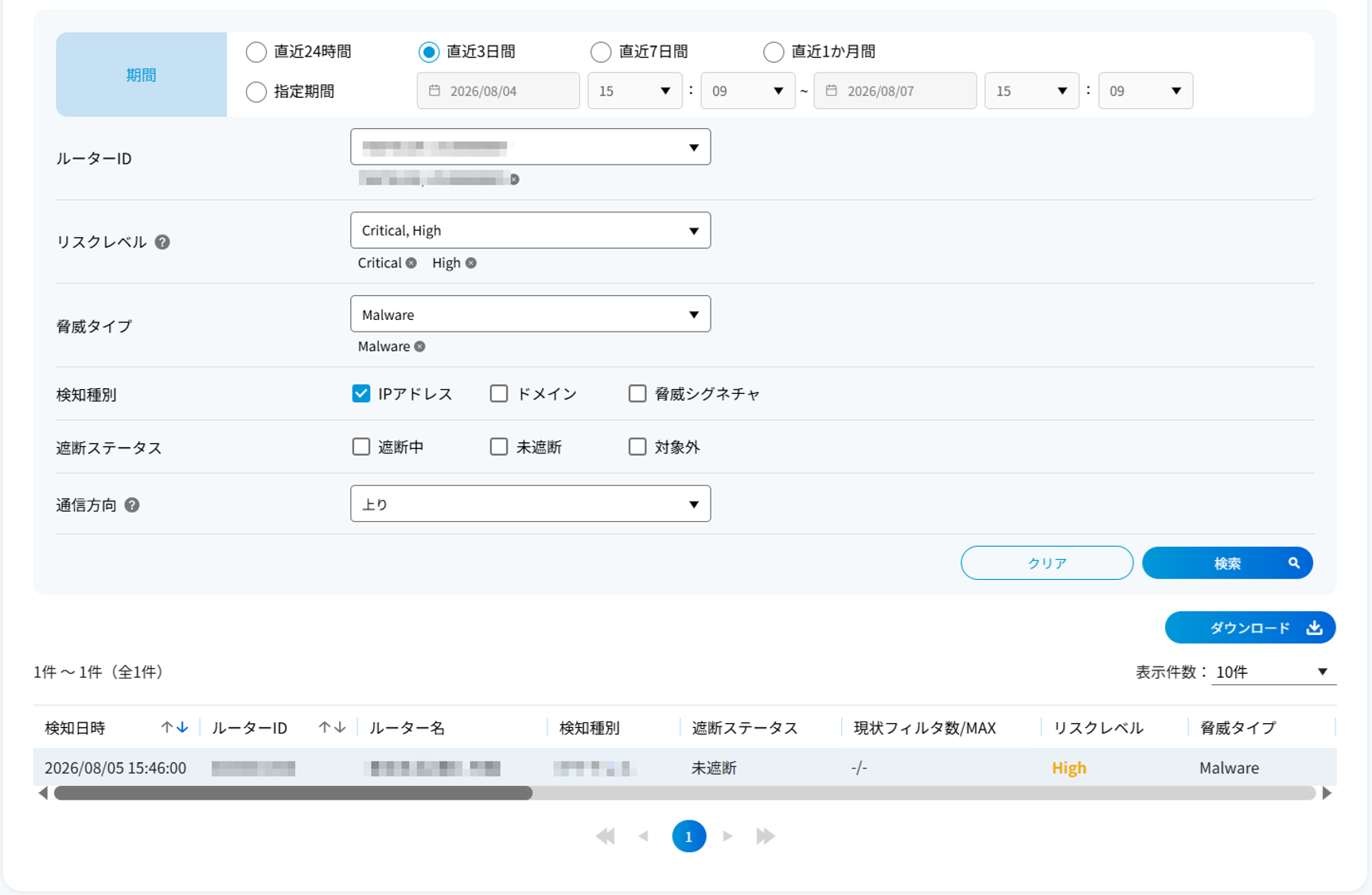The image size is (1372, 895).
Task: Click the 検索 search button
Action: pyautogui.click(x=1227, y=563)
